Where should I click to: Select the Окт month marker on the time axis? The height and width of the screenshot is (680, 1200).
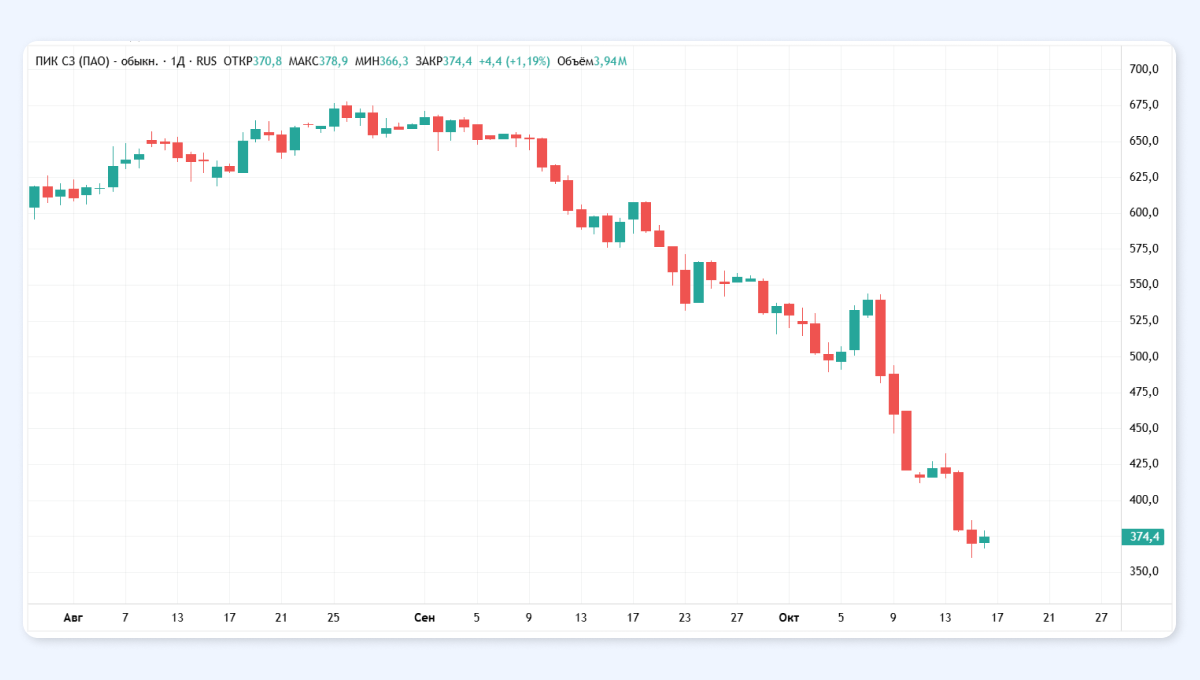coord(789,618)
